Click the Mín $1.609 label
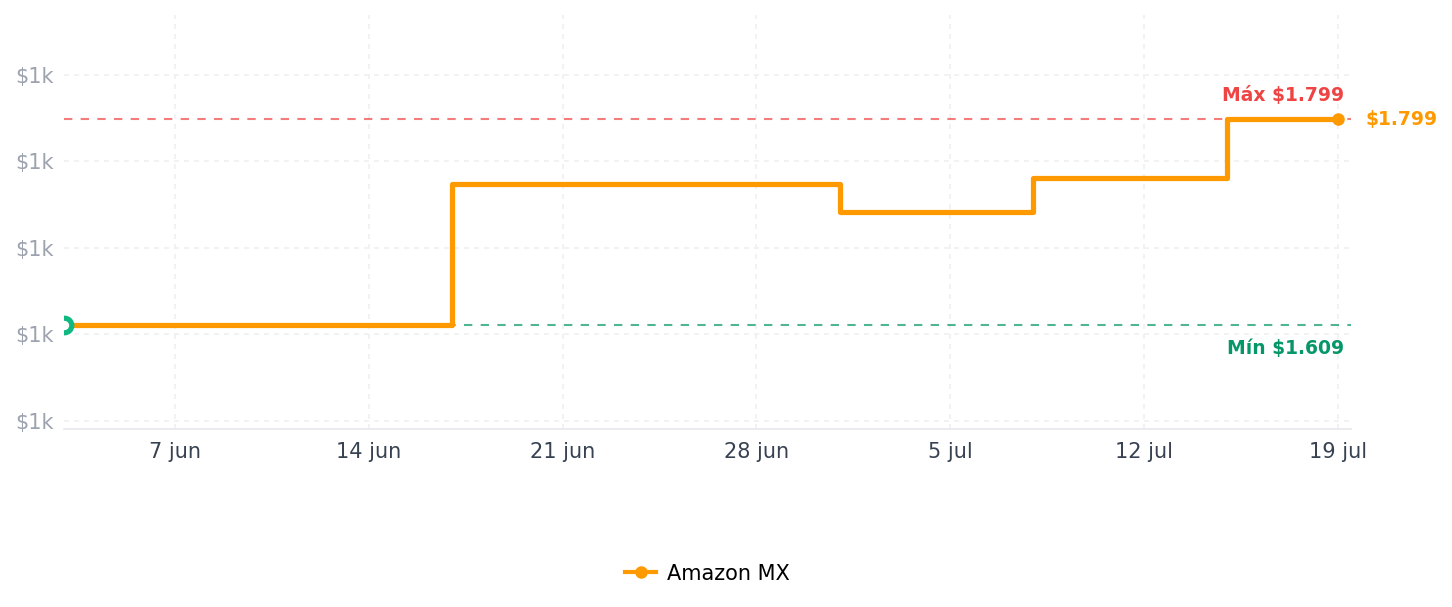This screenshot has width=1452, height=607. [1285, 348]
